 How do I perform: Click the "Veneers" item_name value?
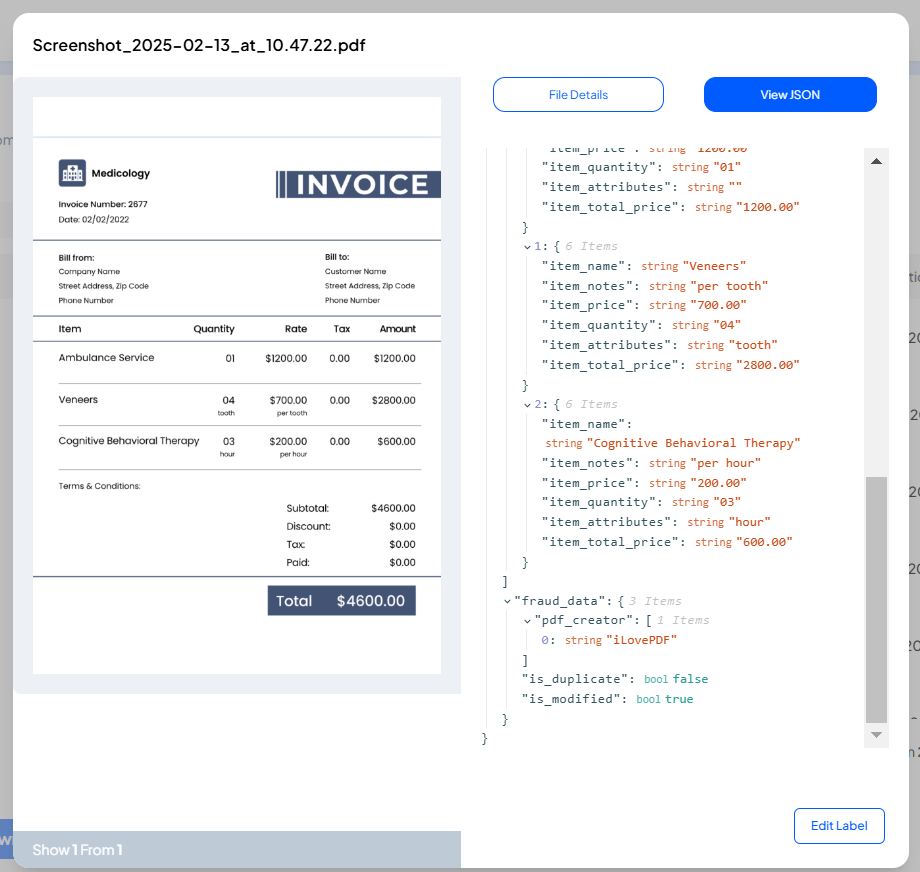click(x=714, y=266)
